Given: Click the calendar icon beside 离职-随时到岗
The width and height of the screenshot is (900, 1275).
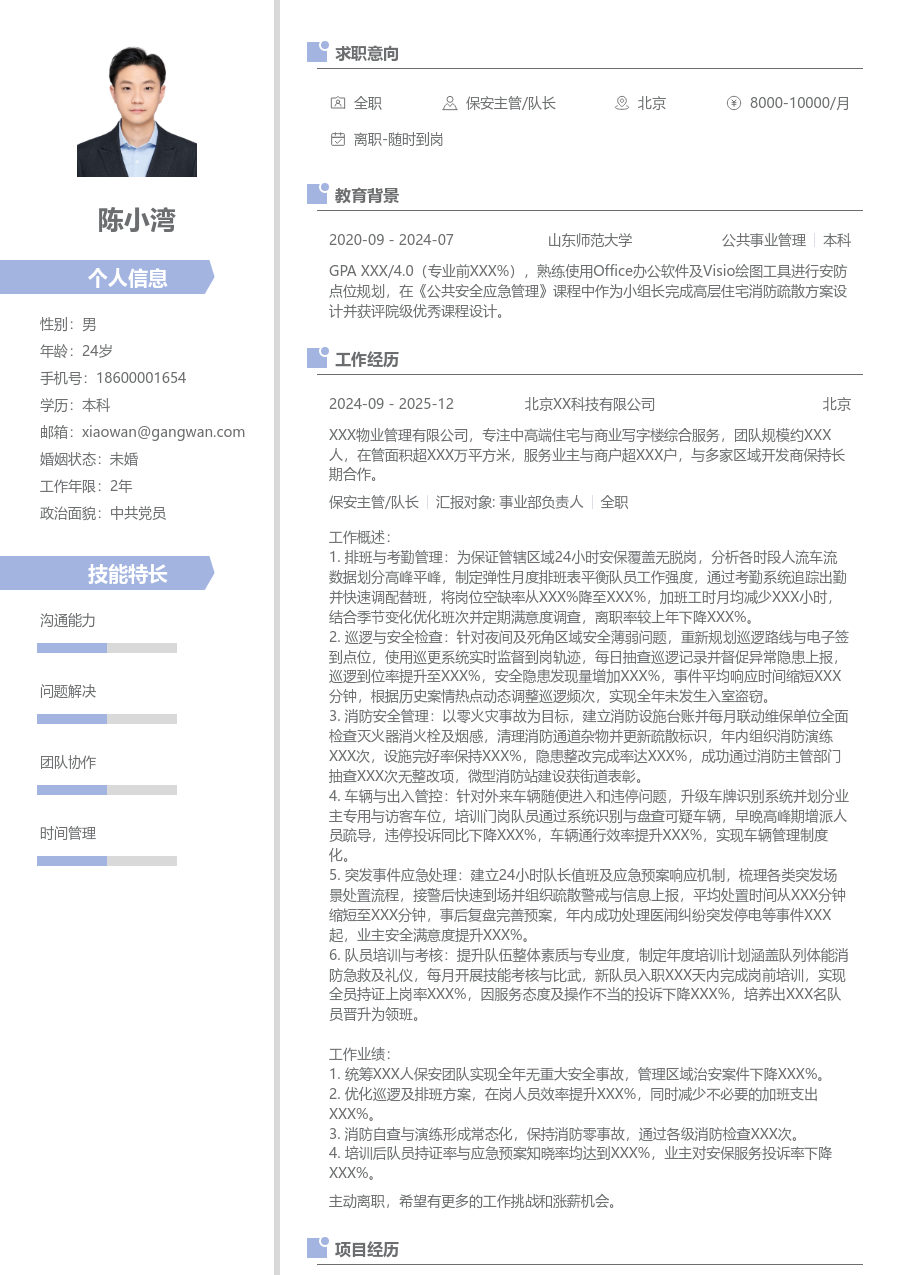Looking at the screenshot, I should tap(337, 139).
